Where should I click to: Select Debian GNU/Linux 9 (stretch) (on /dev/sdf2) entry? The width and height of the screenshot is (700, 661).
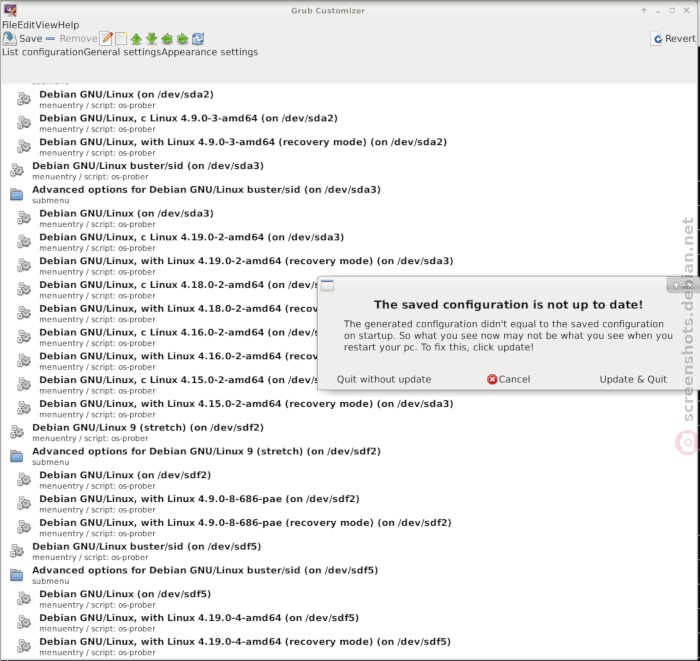pos(148,432)
